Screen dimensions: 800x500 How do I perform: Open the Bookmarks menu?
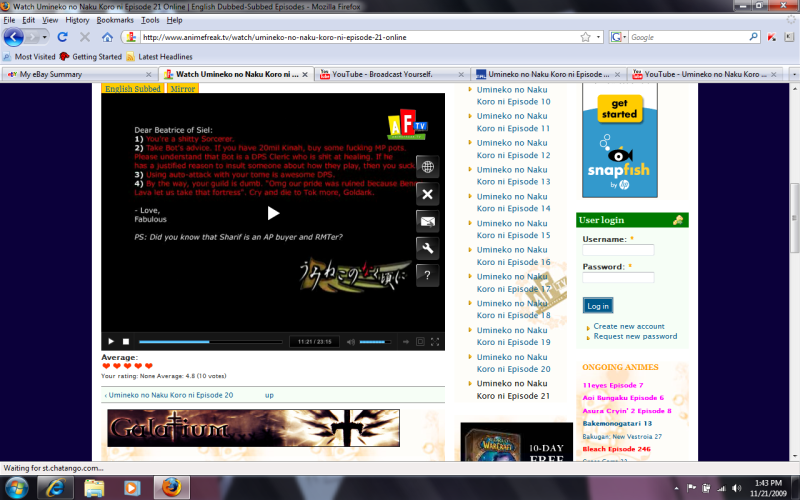pyautogui.click(x=115, y=20)
